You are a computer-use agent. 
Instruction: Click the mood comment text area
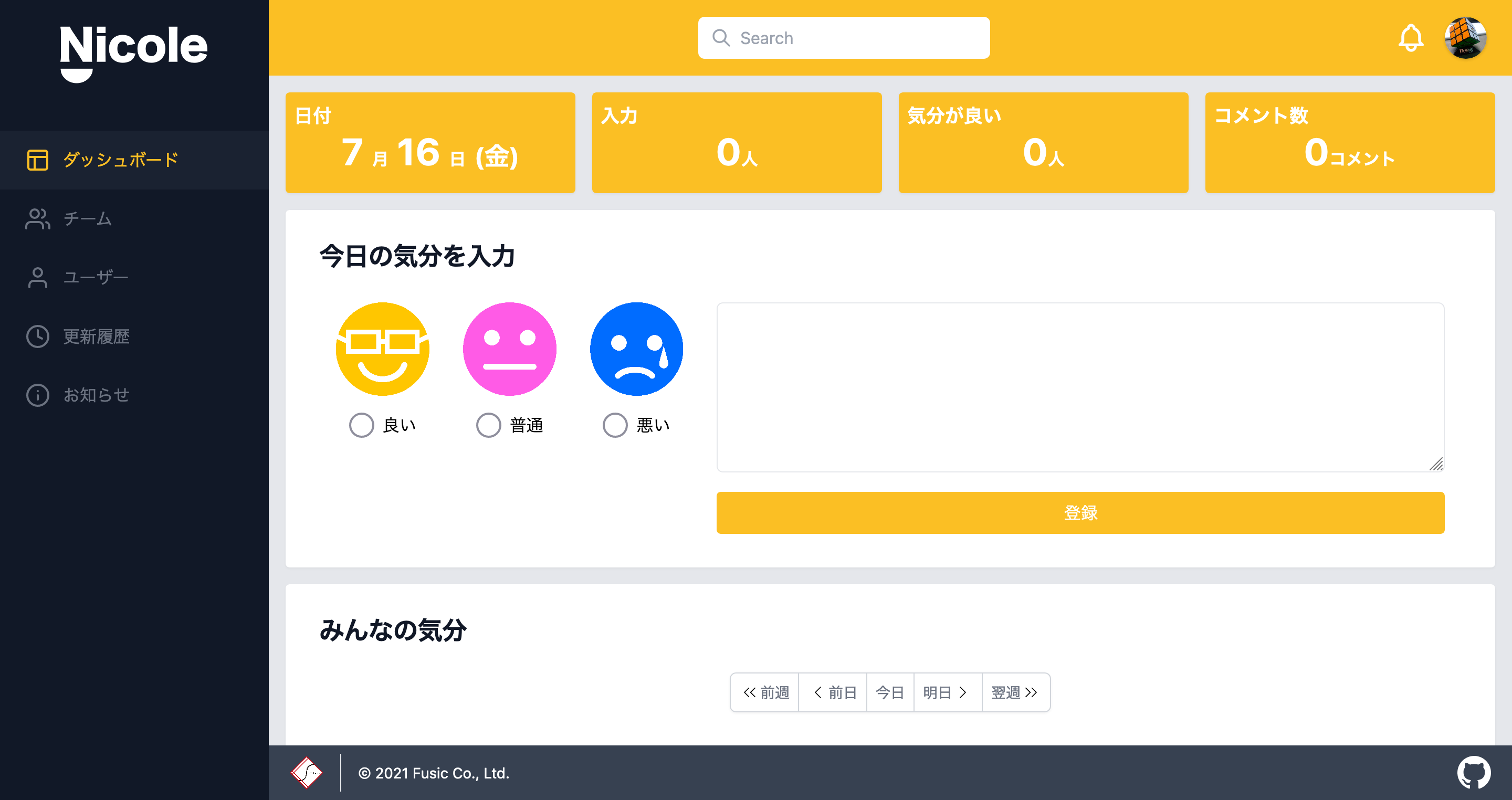(1080, 387)
